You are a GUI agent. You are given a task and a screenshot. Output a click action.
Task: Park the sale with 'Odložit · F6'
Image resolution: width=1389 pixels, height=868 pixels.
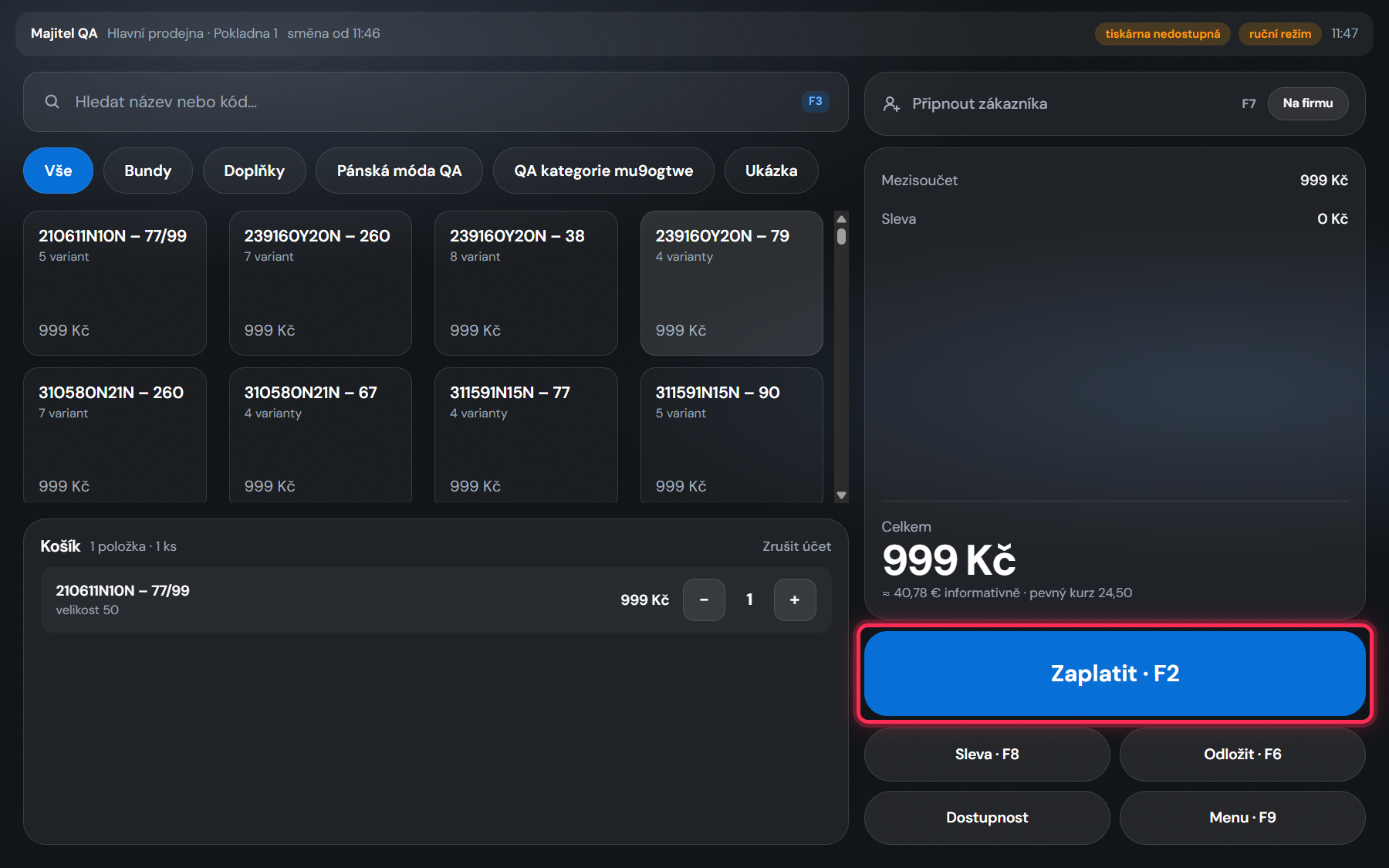coord(1242,754)
